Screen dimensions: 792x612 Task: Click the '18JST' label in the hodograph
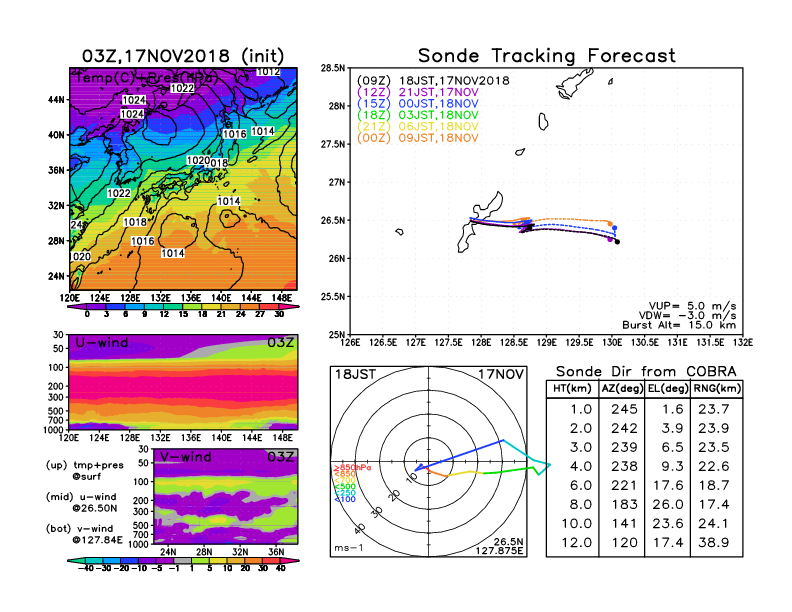point(356,375)
